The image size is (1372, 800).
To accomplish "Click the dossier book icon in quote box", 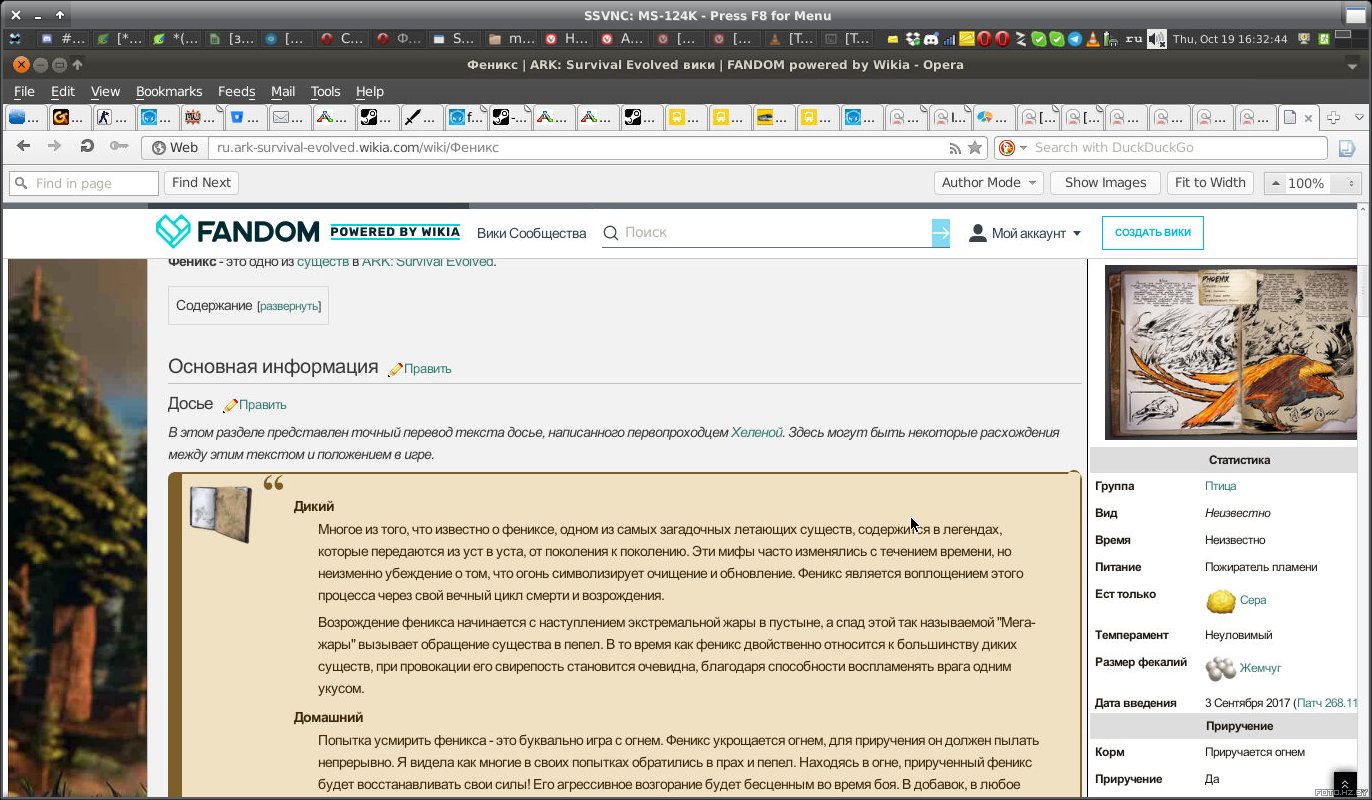I will click(x=220, y=514).
